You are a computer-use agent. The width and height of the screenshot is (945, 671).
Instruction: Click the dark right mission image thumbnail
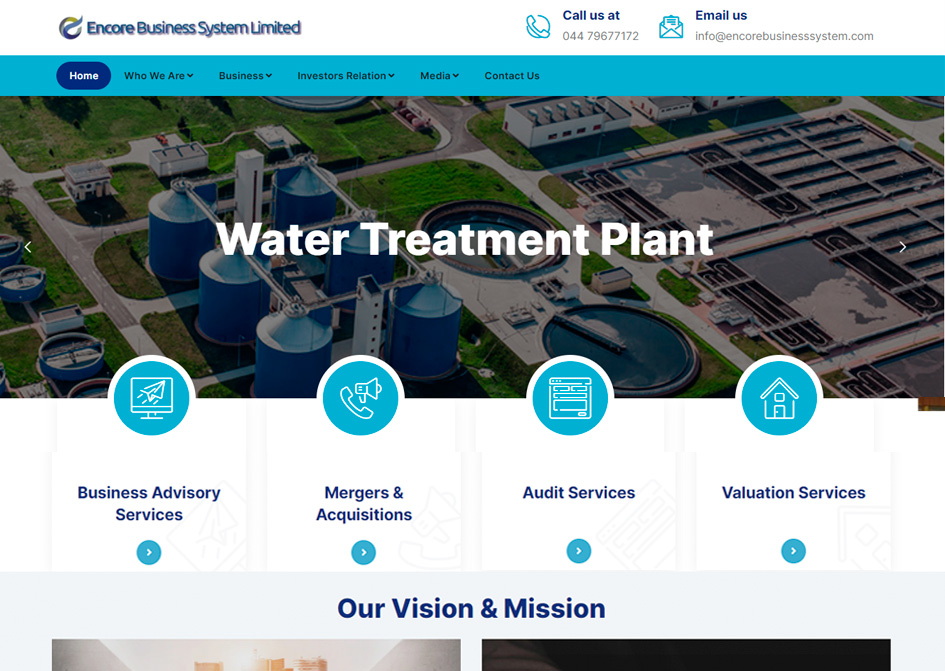(686, 655)
